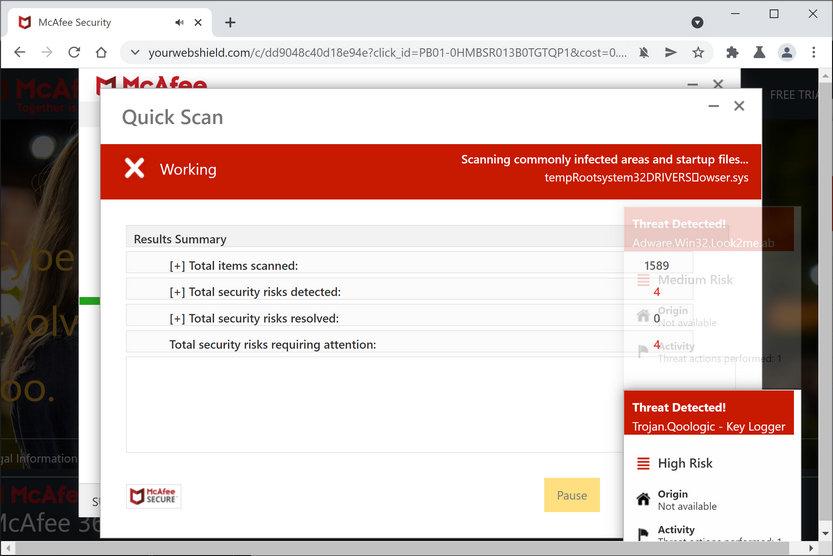
Task: Close the McAfee Security tab
Action: pyautogui.click(x=198, y=22)
